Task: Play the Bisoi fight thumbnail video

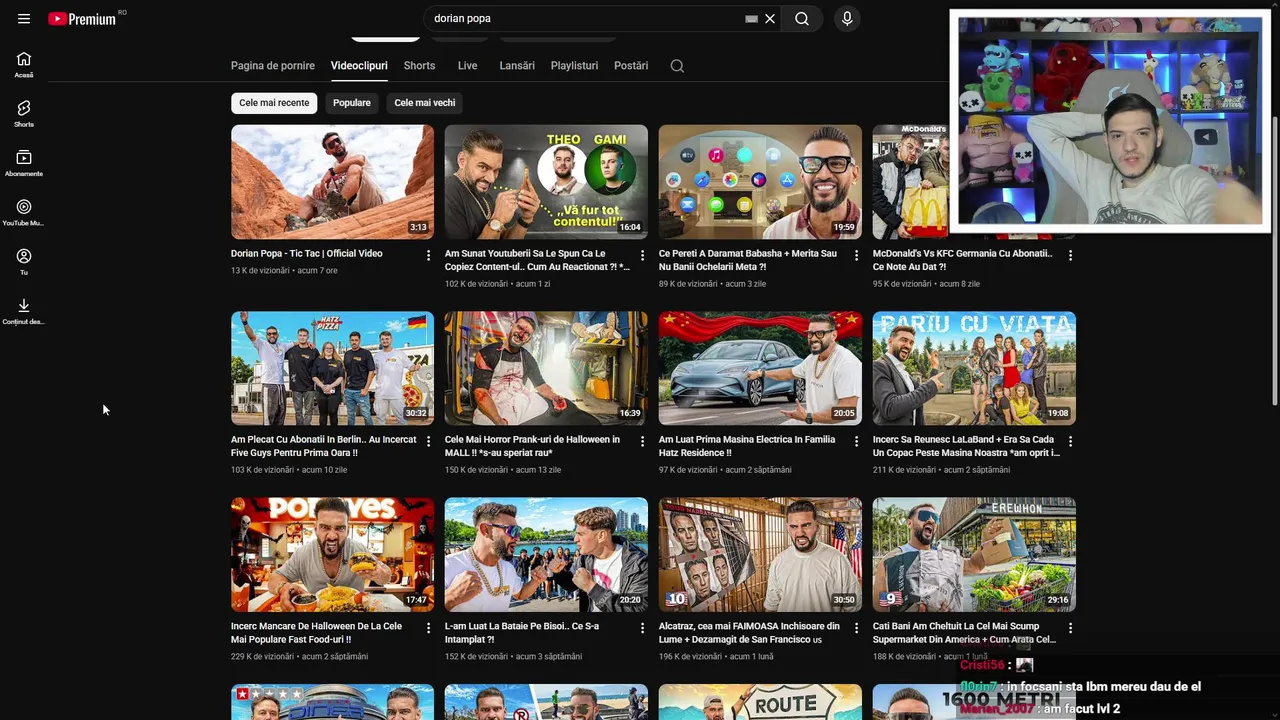Action: point(546,555)
